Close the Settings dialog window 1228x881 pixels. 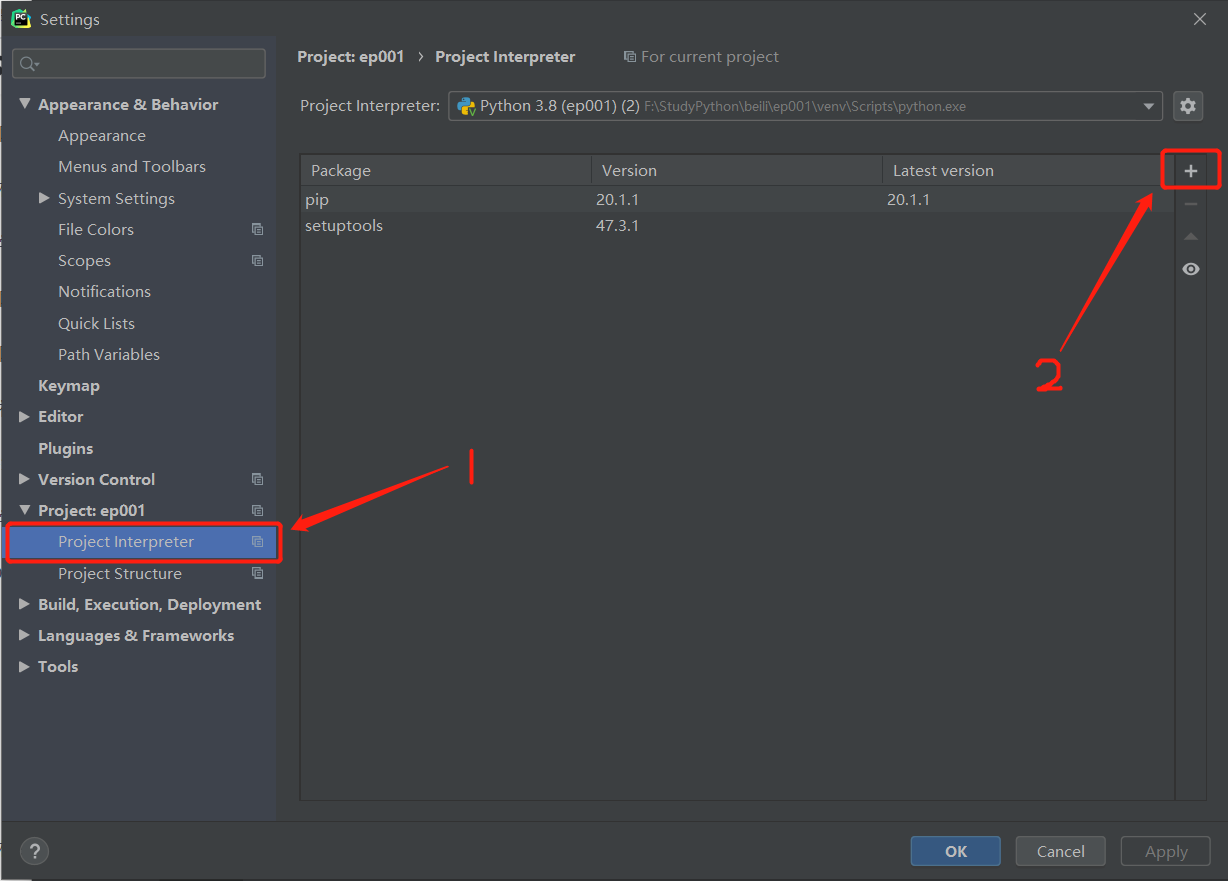tap(1199, 18)
